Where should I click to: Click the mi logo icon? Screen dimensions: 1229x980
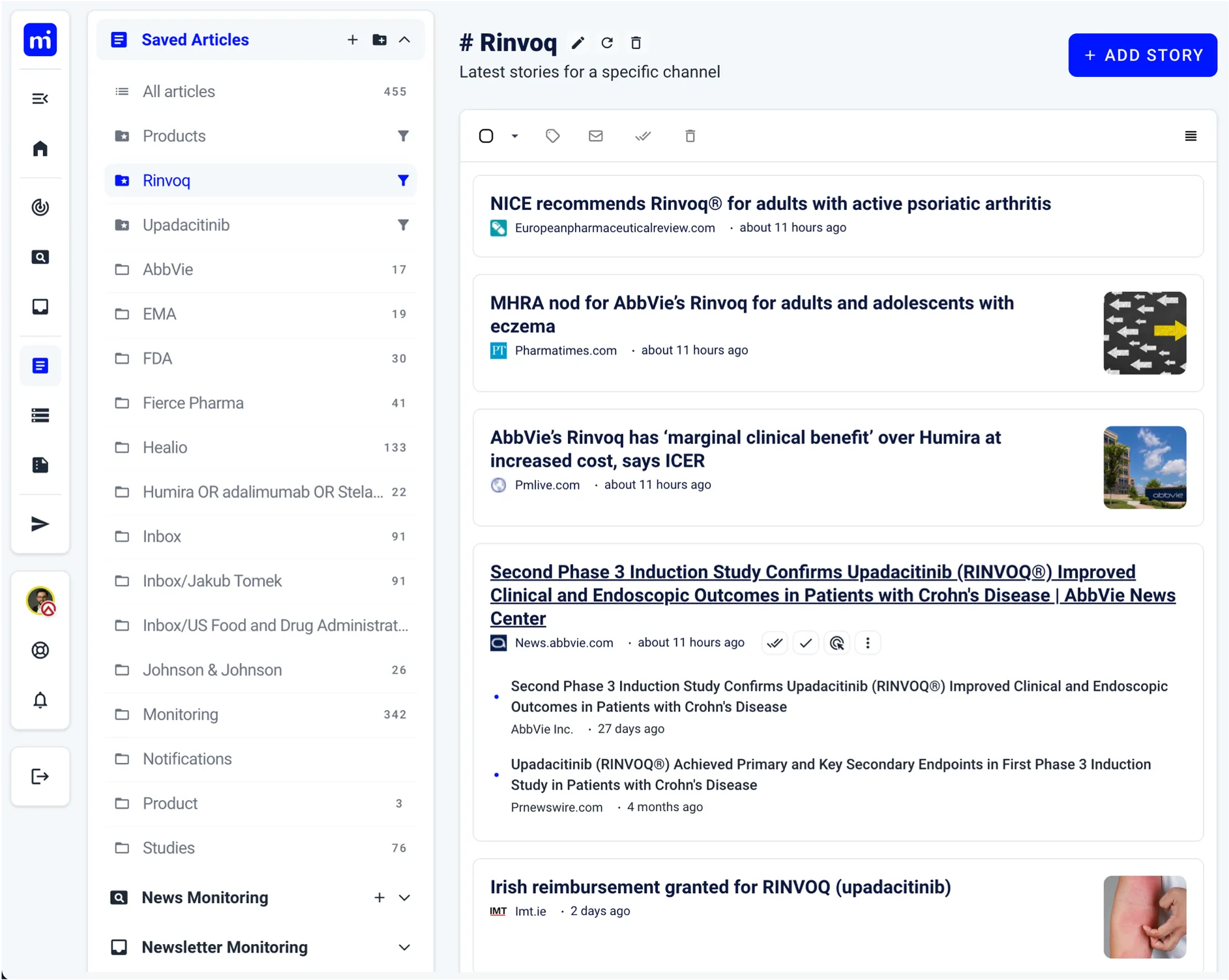[40, 40]
